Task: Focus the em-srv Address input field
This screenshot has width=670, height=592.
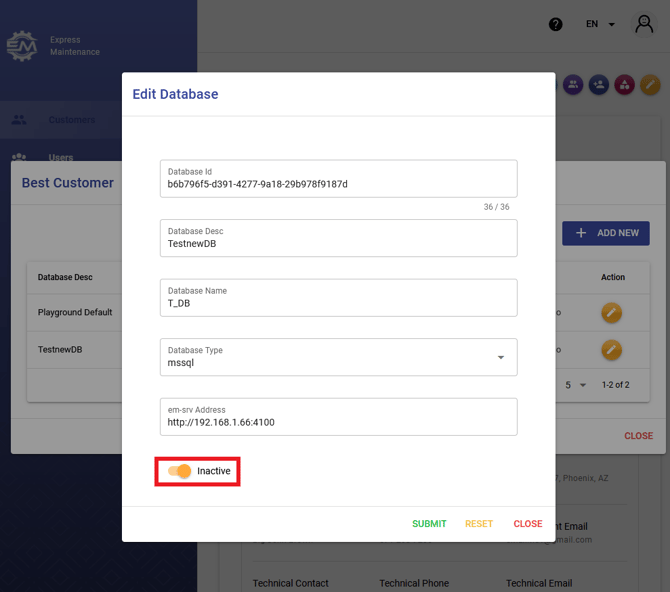Action: pyautogui.click(x=338, y=422)
